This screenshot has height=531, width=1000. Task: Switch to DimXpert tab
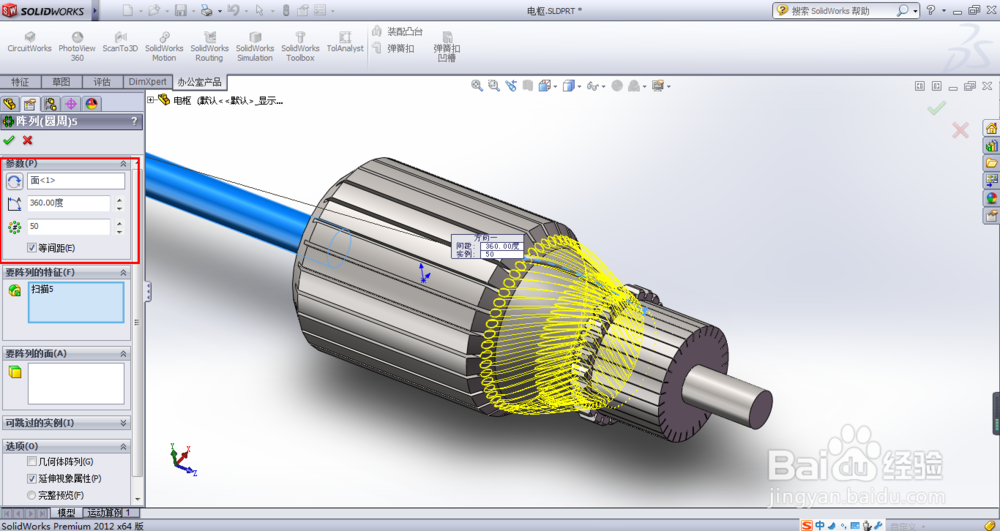coord(147,82)
